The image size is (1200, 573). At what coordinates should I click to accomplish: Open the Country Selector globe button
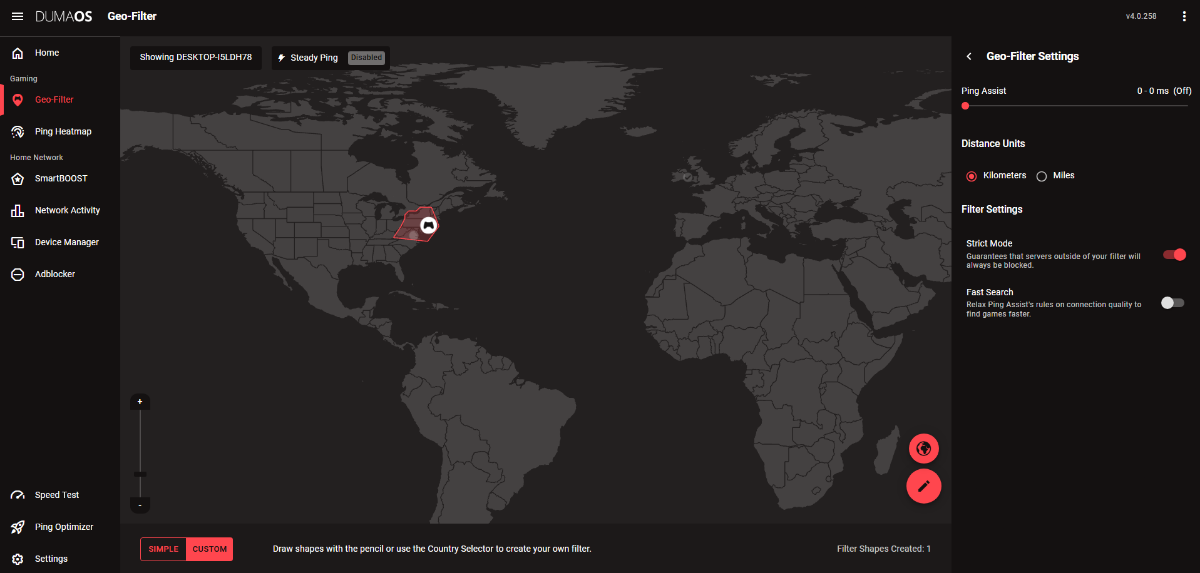pos(924,448)
